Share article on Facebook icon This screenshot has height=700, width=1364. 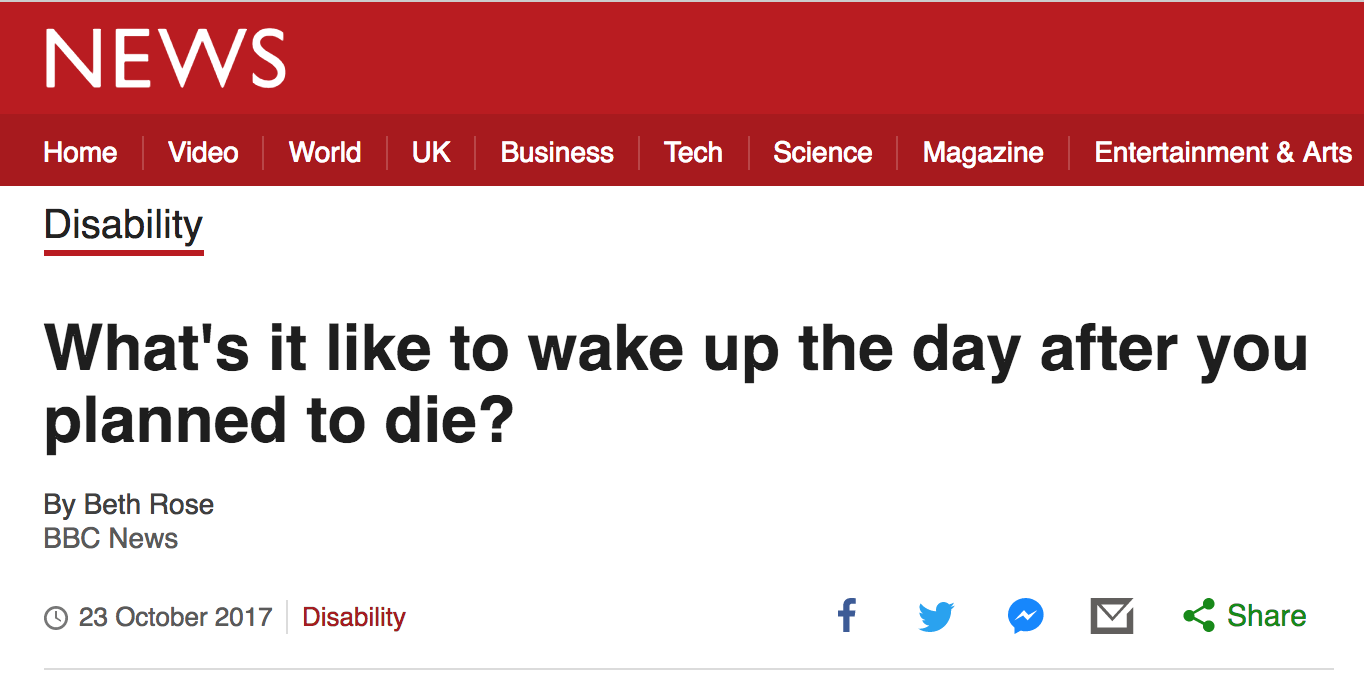[847, 615]
